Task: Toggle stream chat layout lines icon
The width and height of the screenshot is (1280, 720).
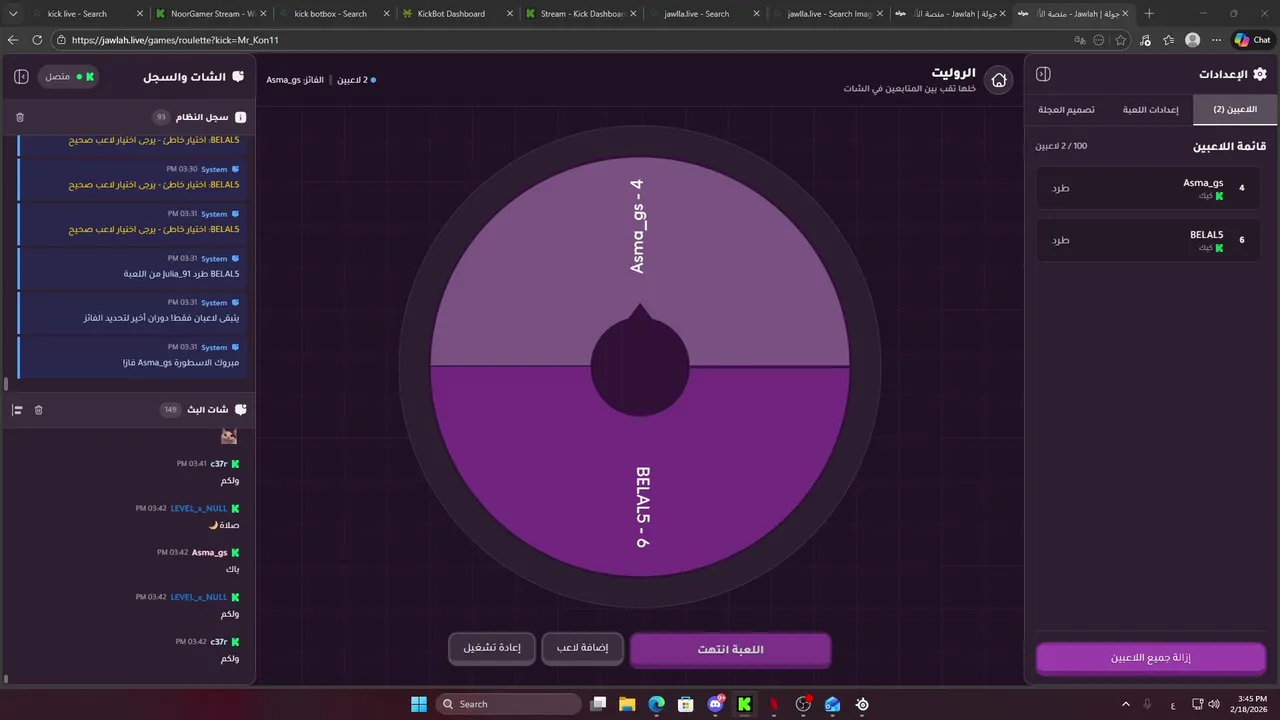Action: [x=17, y=410]
